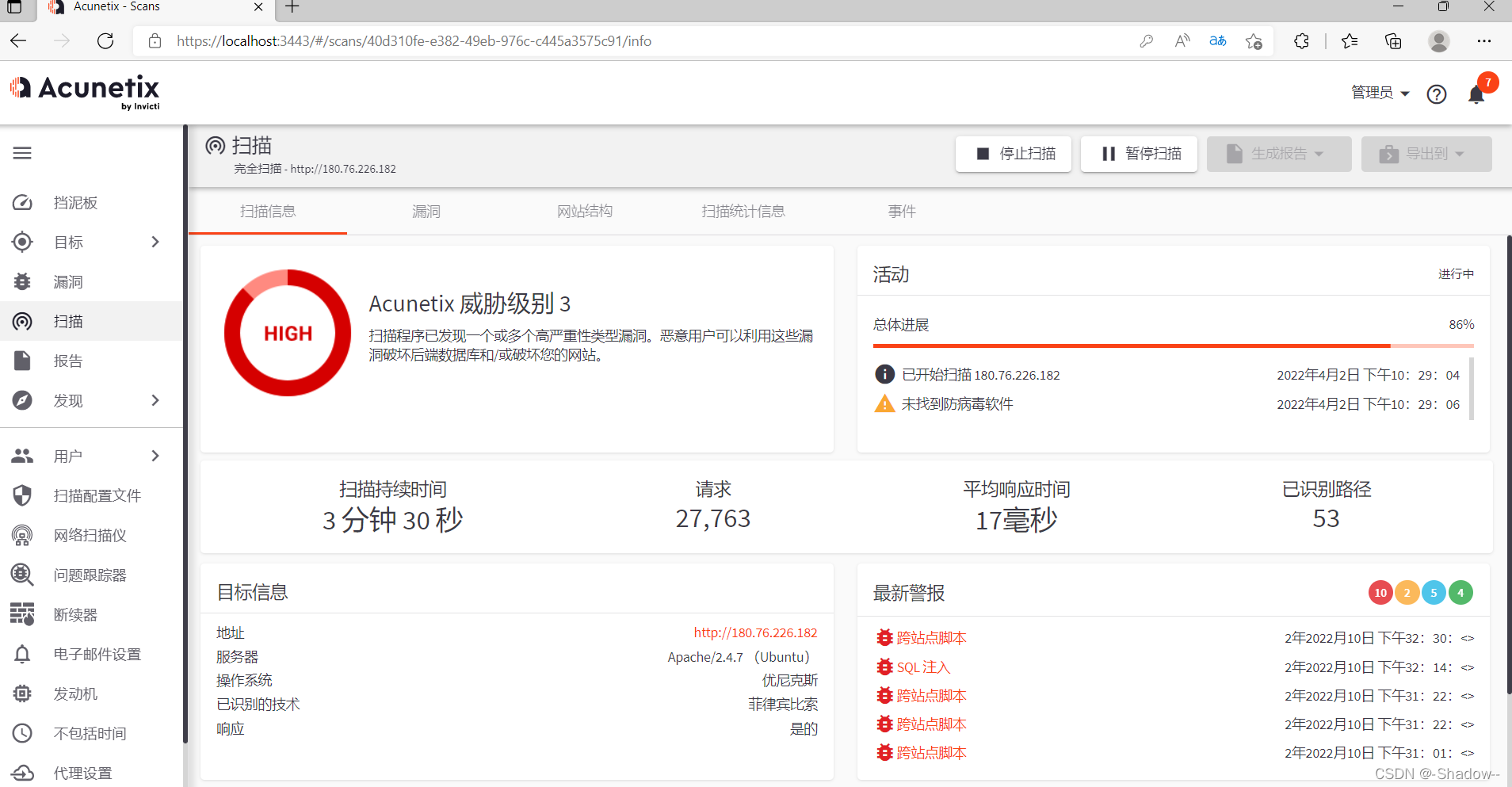Click the 停止扫描 button
The width and height of the screenshot is (1512, 787).
[1014, 154]
